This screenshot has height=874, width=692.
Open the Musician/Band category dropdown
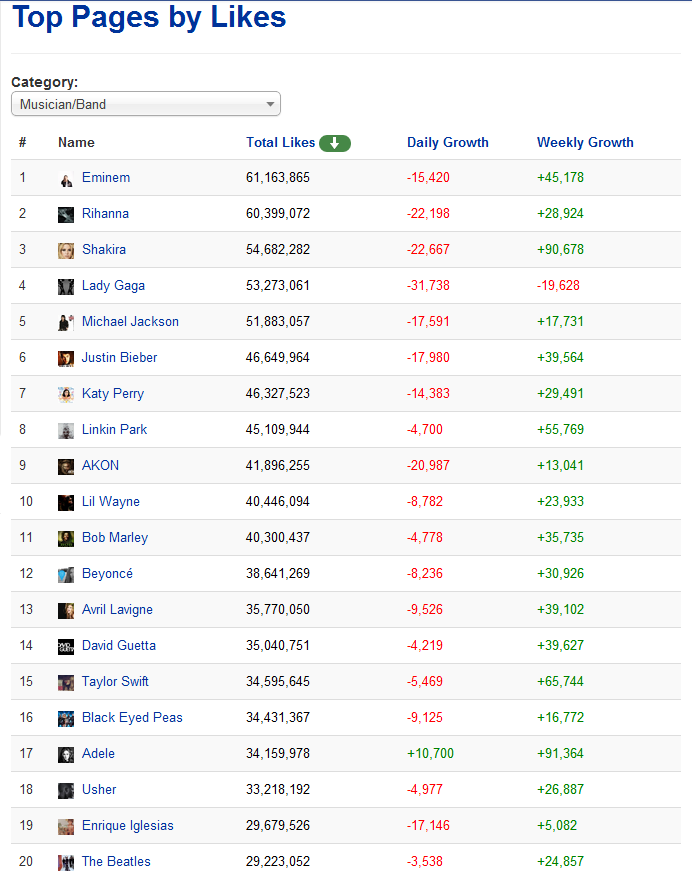click(x=146, y=104)
